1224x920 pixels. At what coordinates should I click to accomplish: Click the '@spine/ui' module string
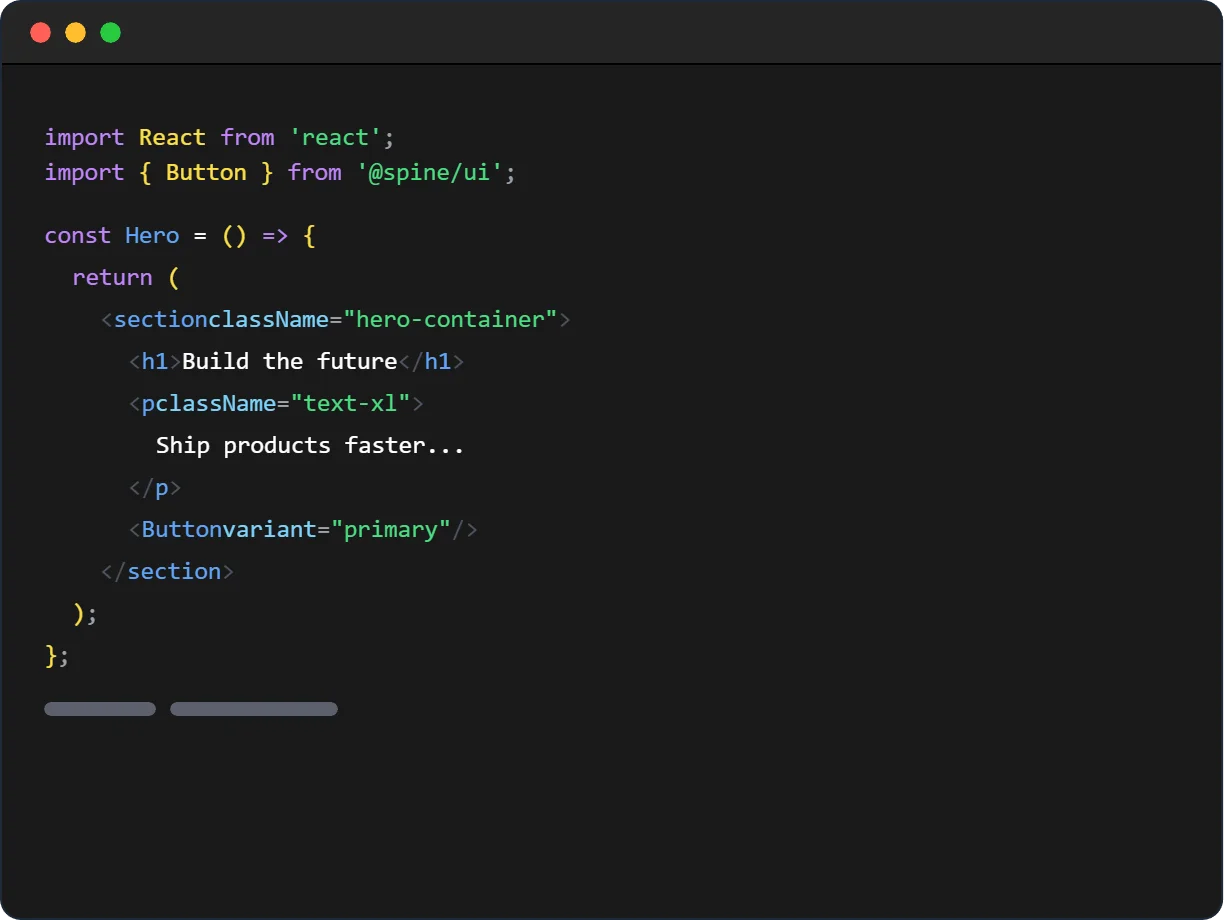click(429, 173)
